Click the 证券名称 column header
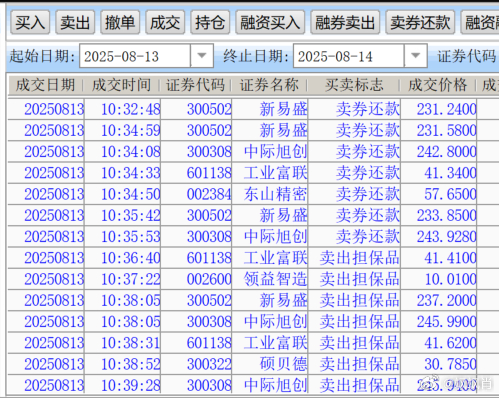Viewport: 499px width, 398px height. [269, 85]
